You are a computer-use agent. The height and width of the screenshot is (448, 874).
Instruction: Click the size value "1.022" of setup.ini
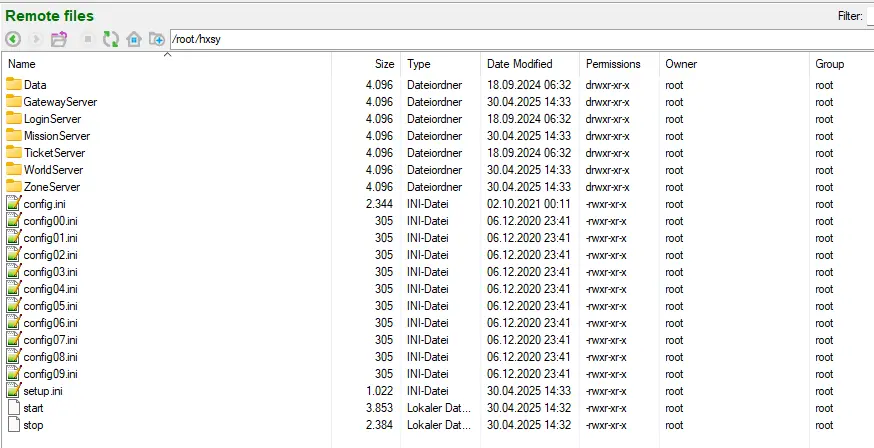click(380, 391)
